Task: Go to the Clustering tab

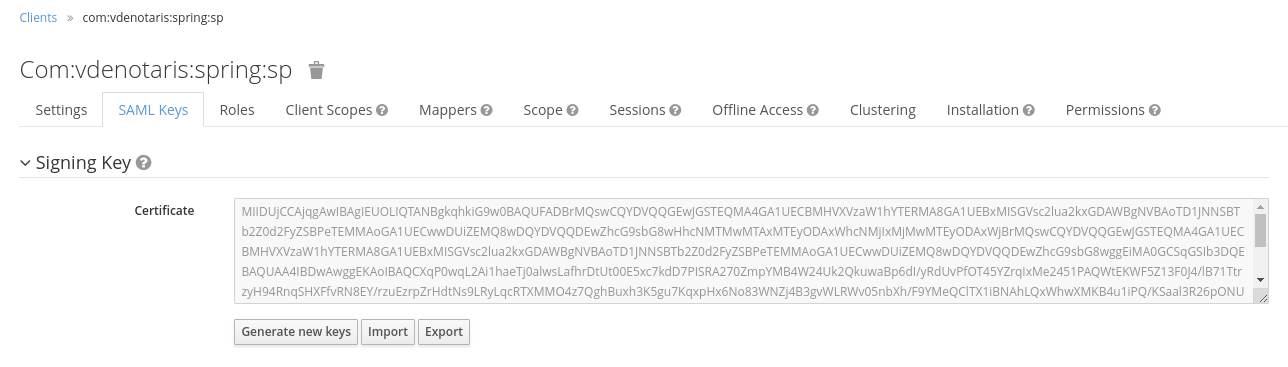Action: pyautogui.click(x=883, y=110)
